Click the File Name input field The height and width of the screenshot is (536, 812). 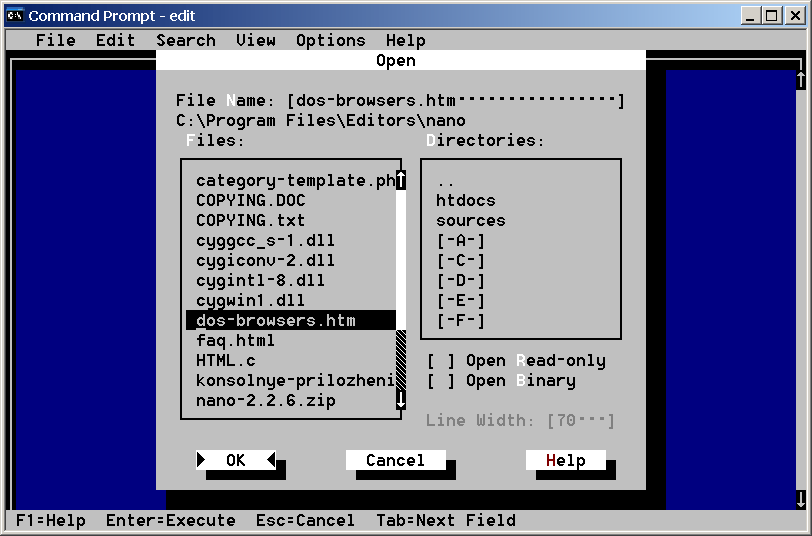[x=455, y=101]
